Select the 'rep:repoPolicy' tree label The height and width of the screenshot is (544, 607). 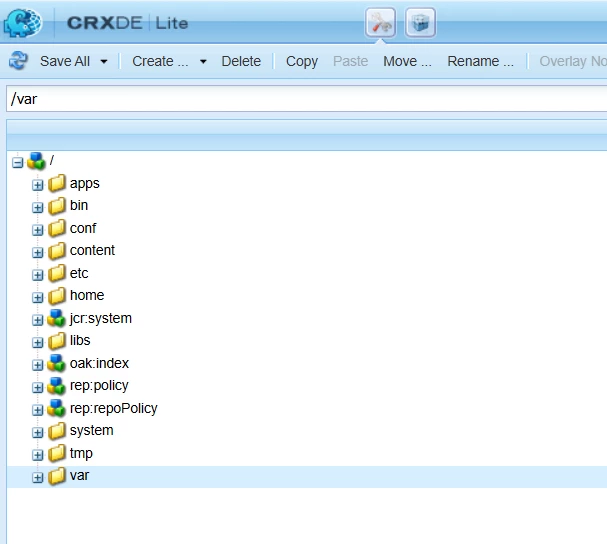[114, 408]
